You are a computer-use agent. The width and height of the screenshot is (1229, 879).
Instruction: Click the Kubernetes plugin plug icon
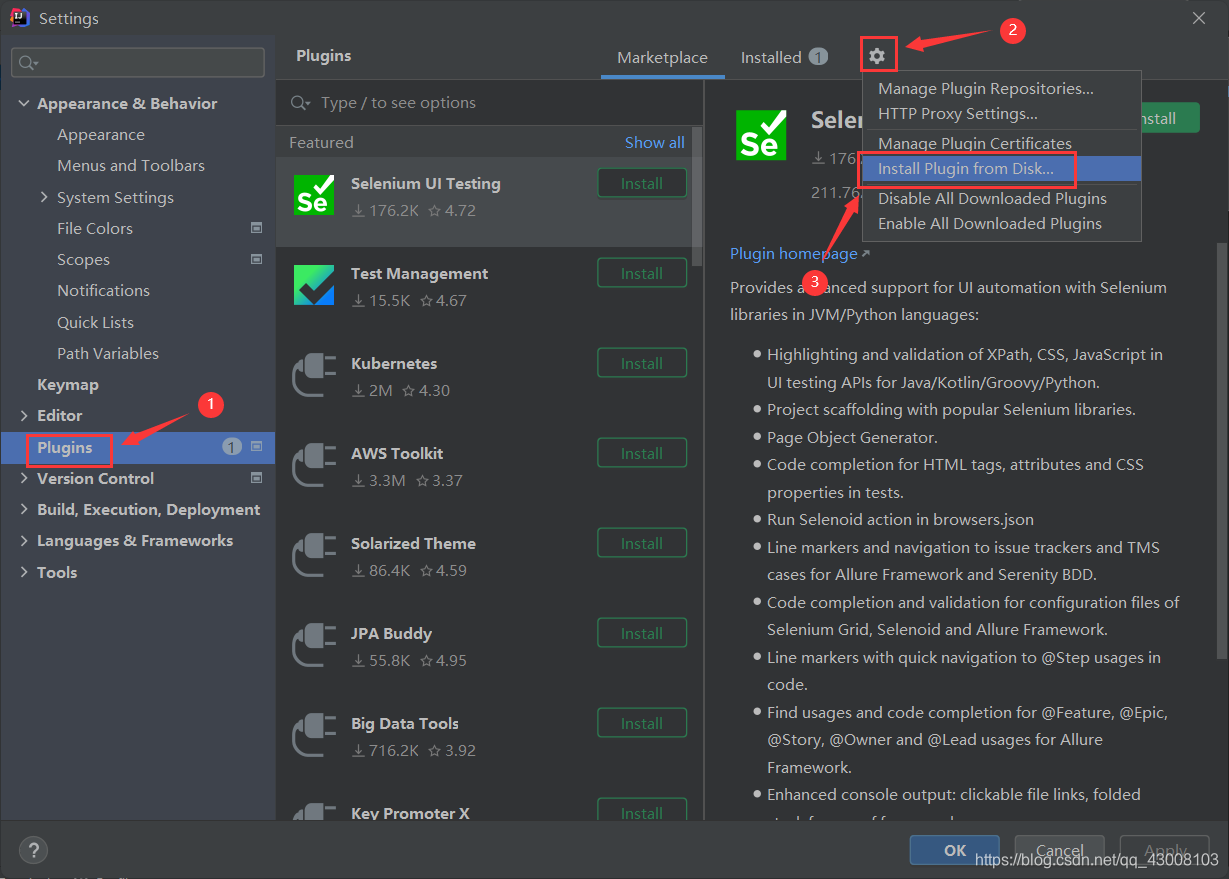coord(314,377)
